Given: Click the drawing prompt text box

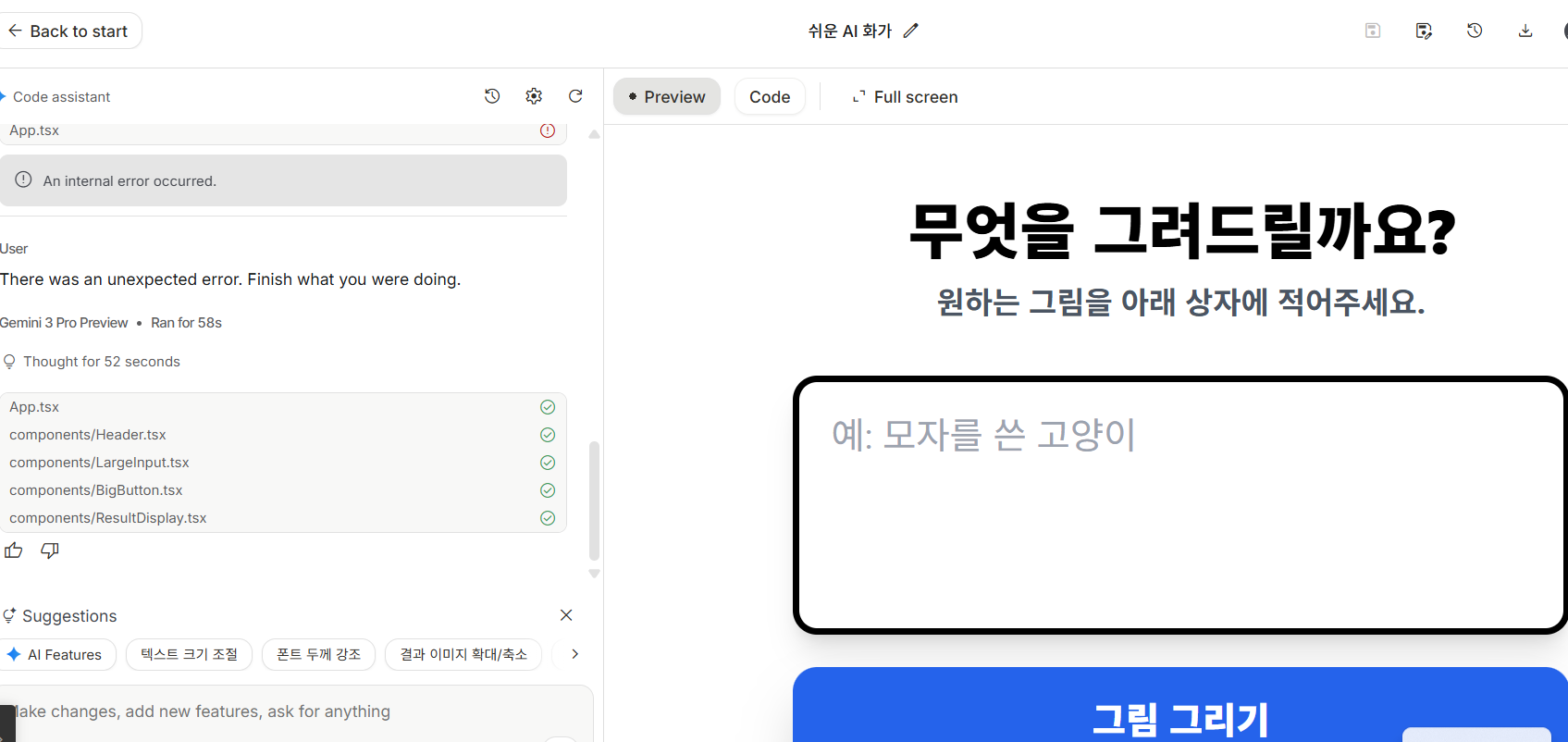Looking at the screenshot, I should 1179,504.
